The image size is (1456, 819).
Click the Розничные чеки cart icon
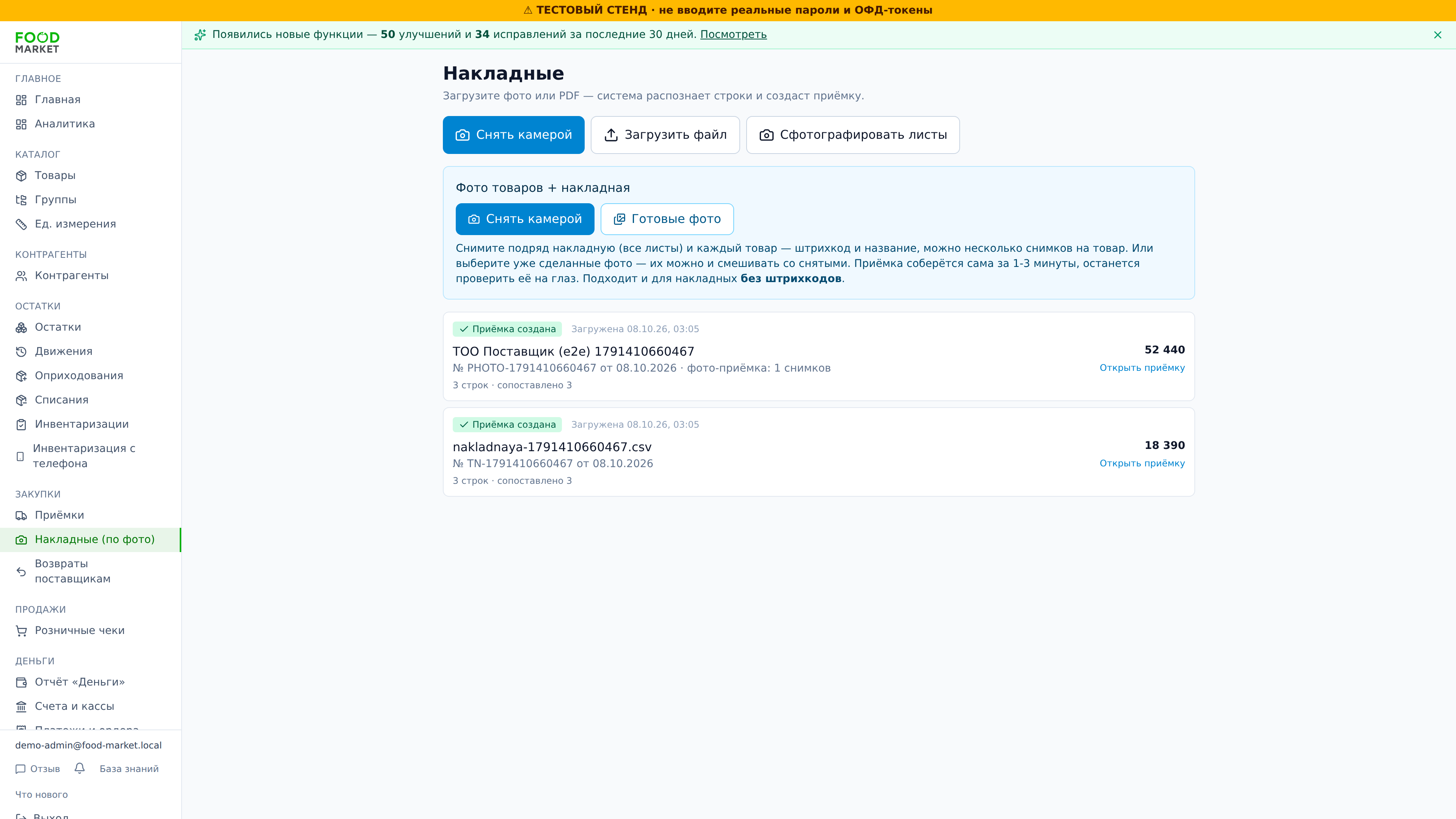pyautogui.click(x=22, y=631)
